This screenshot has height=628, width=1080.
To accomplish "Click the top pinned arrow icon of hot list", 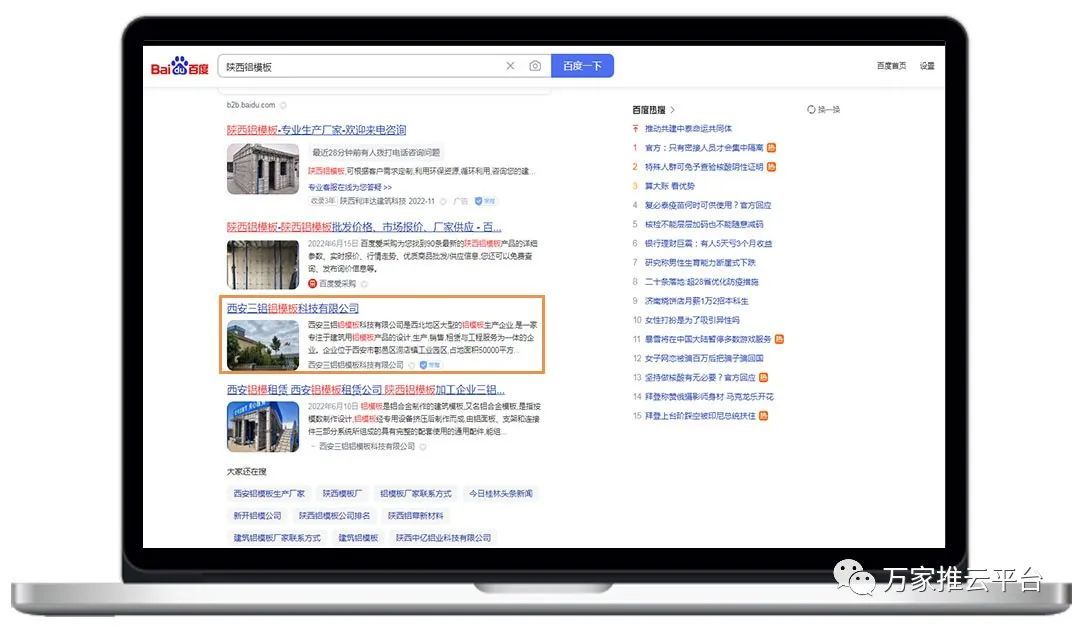I will click(635, 129).
